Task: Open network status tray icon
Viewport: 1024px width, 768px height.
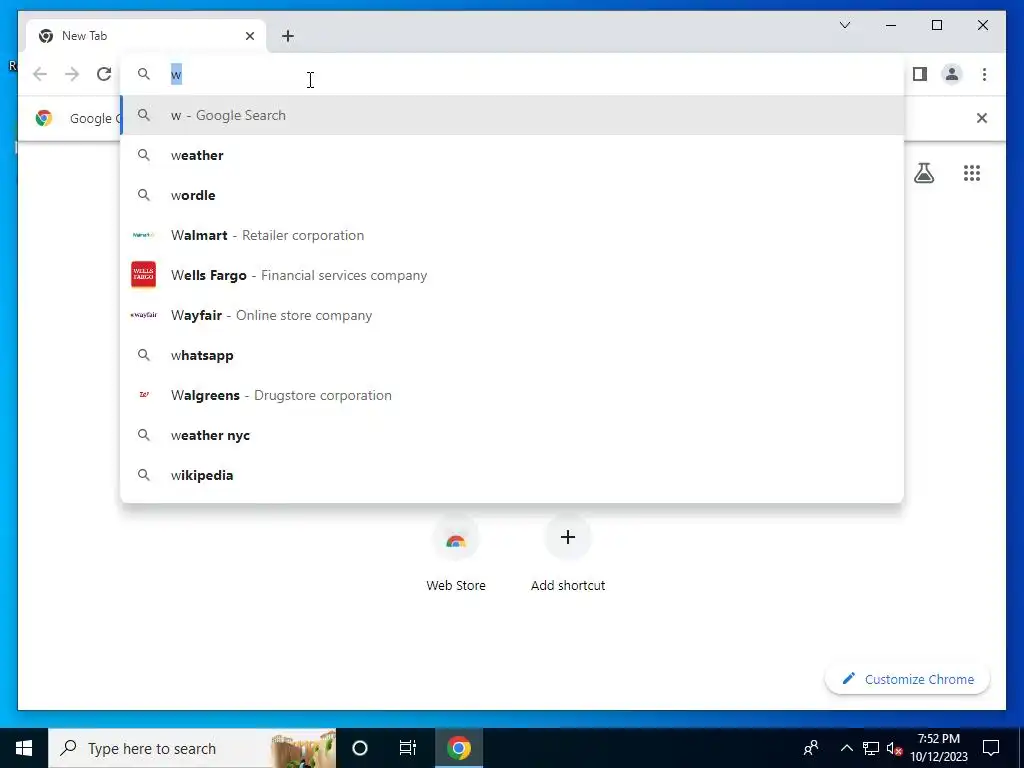Action: click(871, 748)
